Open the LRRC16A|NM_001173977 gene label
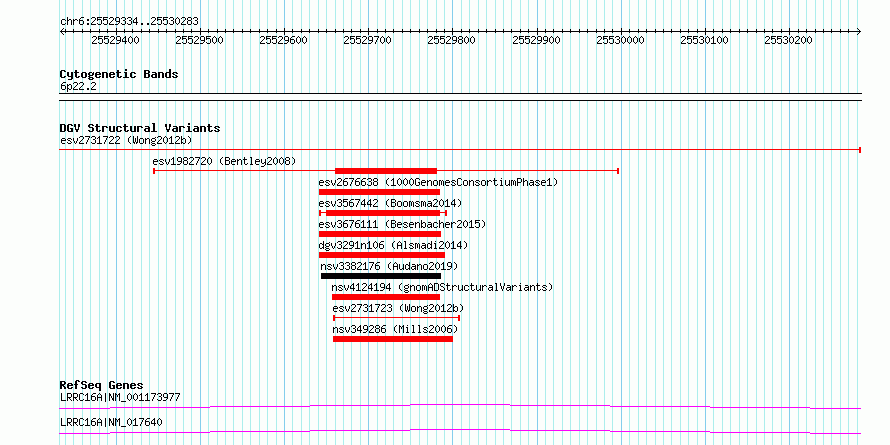The image size is (890, 445). (x=120, y=397)
